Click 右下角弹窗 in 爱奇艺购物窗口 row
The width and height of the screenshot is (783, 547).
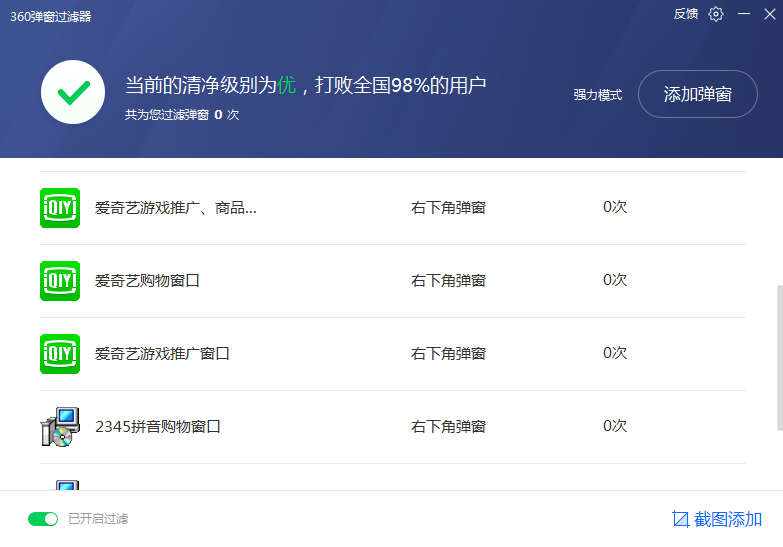(448, 281)
